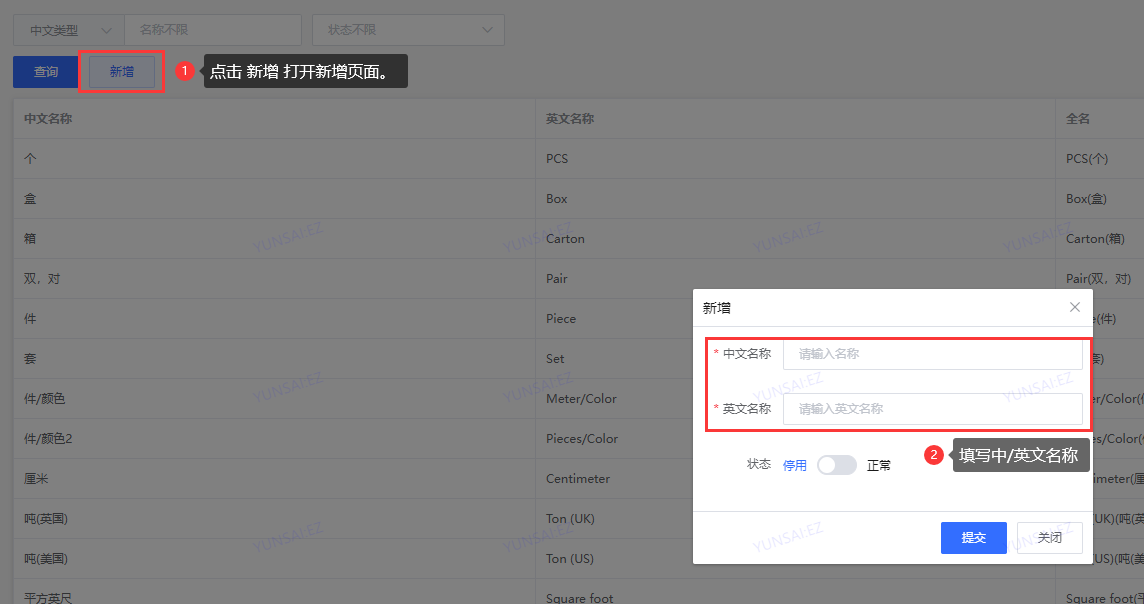Click the 中文名称 column header

coord(48,119)
